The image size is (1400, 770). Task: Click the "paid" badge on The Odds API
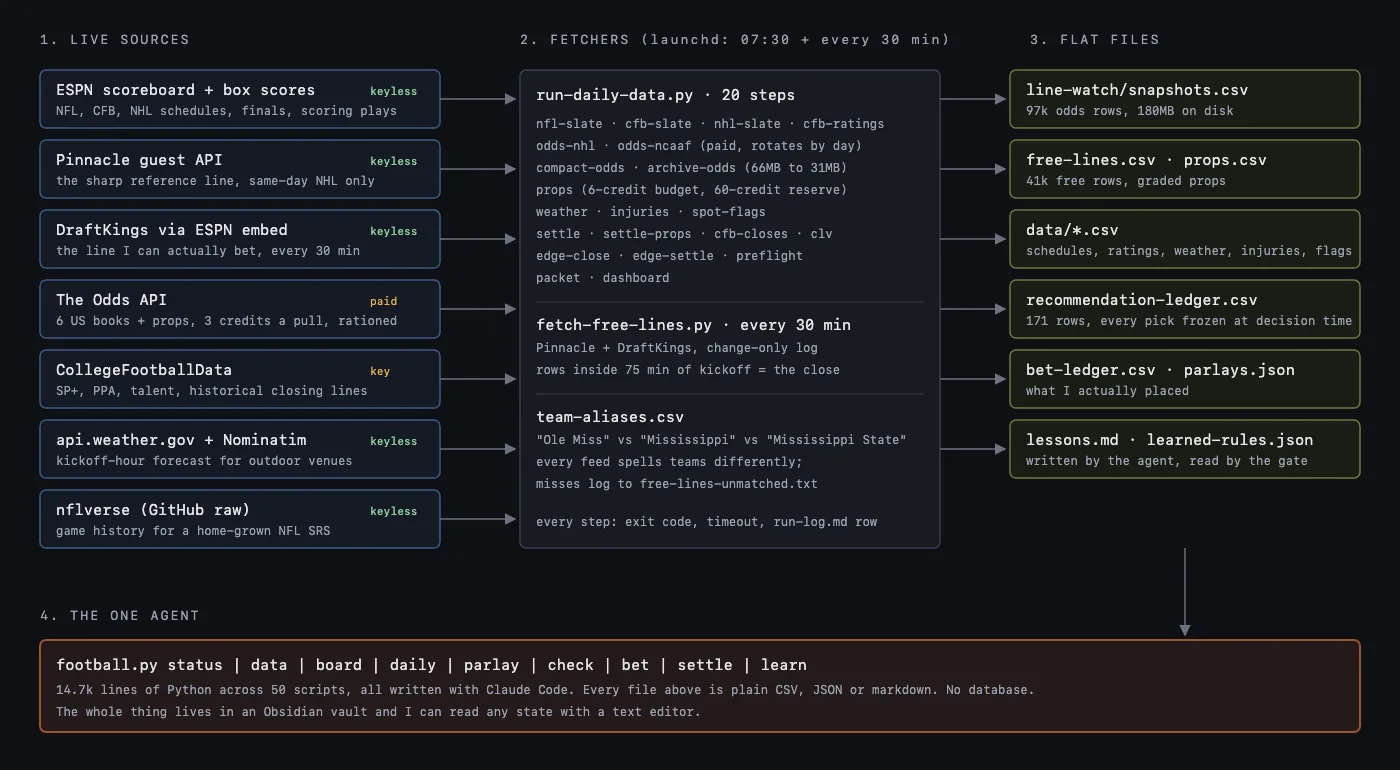click(383, 301)
